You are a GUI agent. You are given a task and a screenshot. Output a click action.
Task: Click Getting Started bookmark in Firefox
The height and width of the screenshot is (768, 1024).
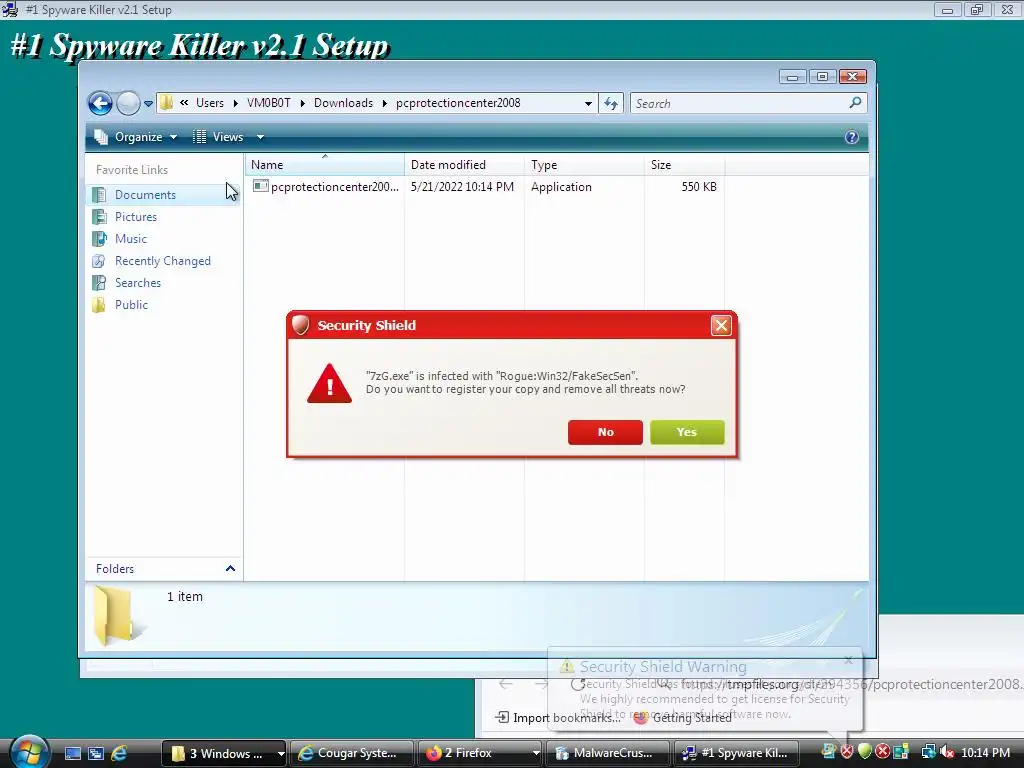(683, 718)
